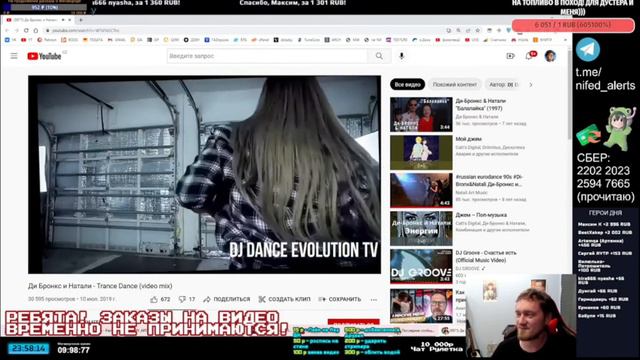Reload the page
This screenshot has width=640, height=360.
click(x=26, y=31)
